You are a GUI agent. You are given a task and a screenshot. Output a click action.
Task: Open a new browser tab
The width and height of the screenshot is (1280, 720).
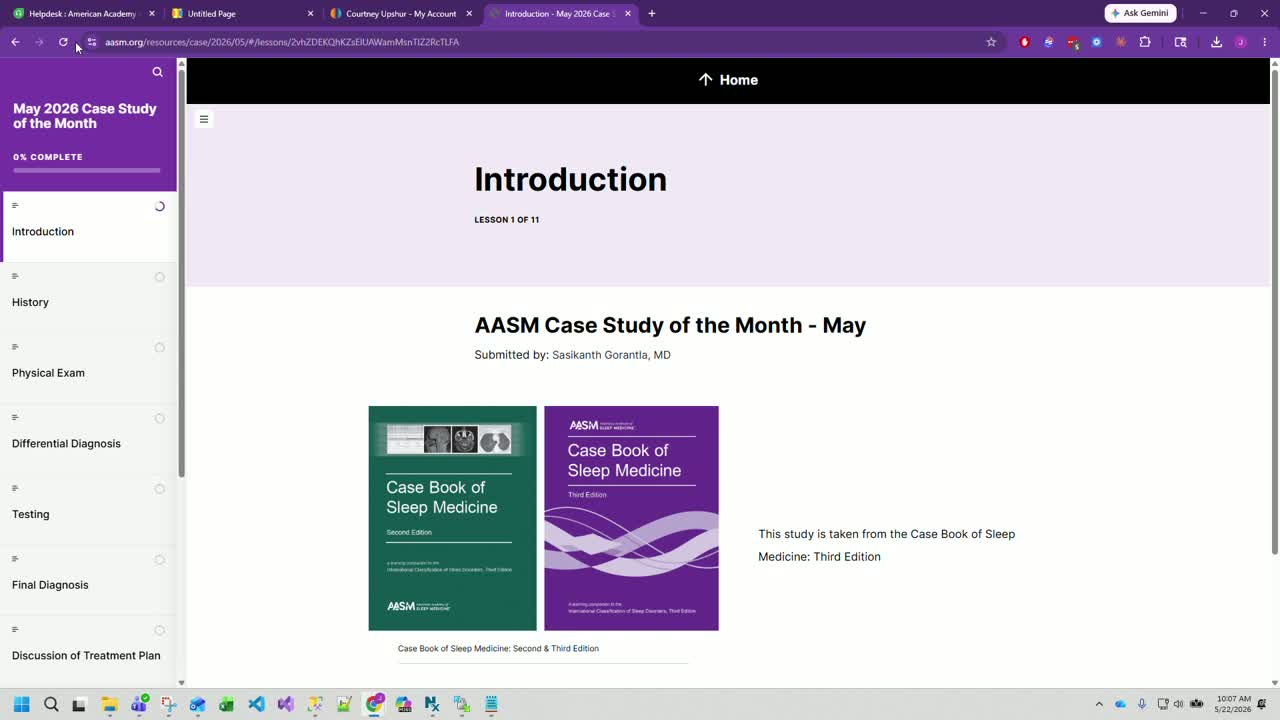pyautogui.click(x=652, y=13)
